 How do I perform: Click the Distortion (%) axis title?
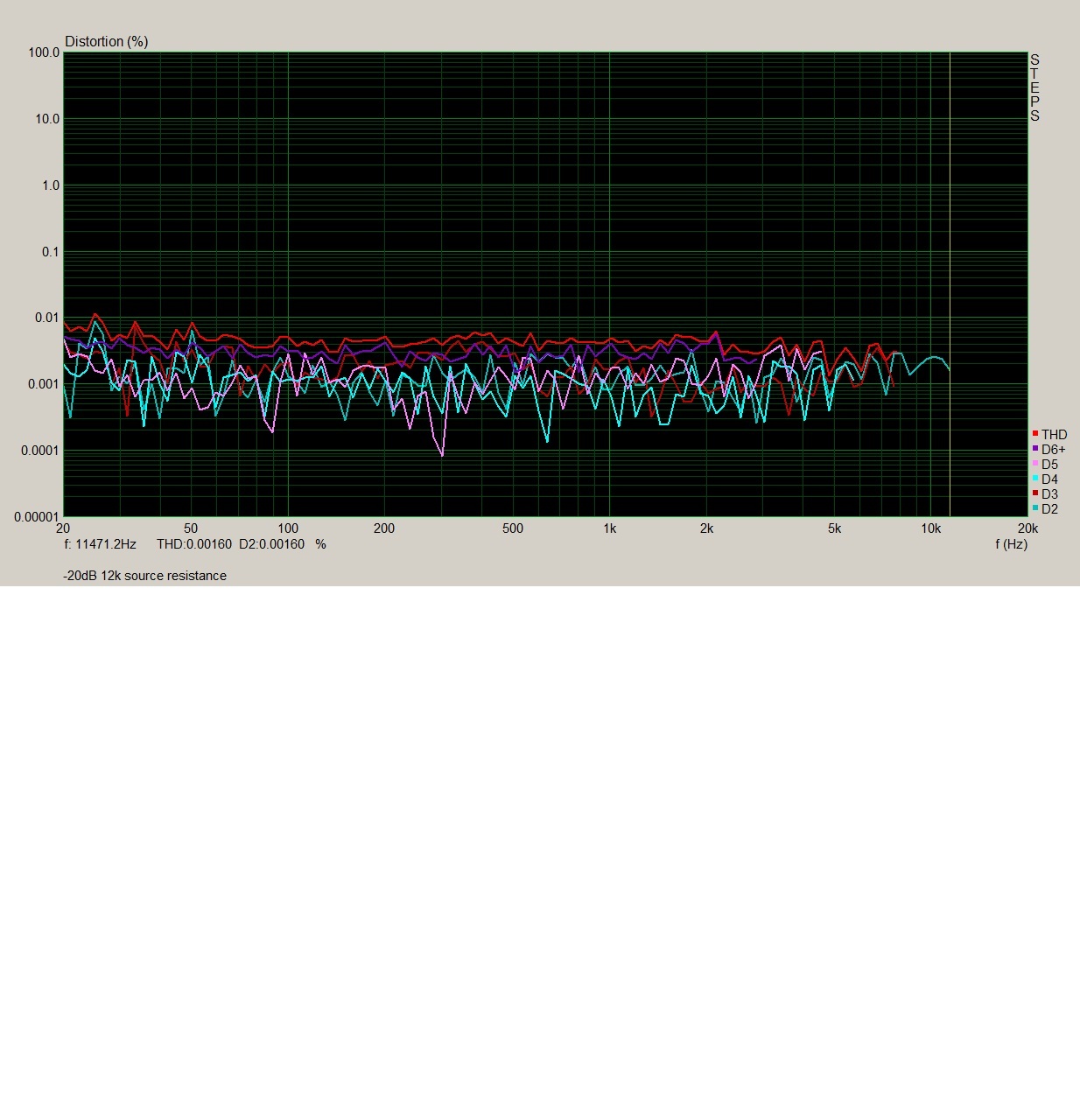(106, 41)
